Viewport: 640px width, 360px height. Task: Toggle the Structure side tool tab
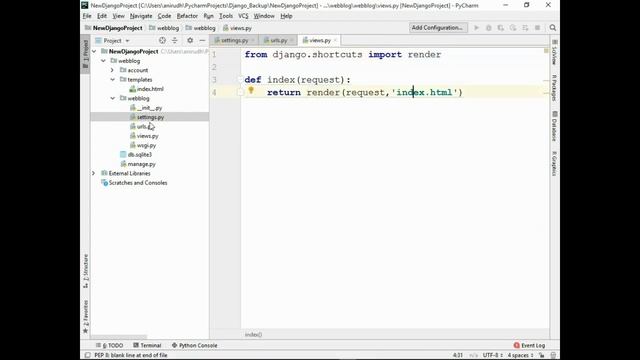85,271
